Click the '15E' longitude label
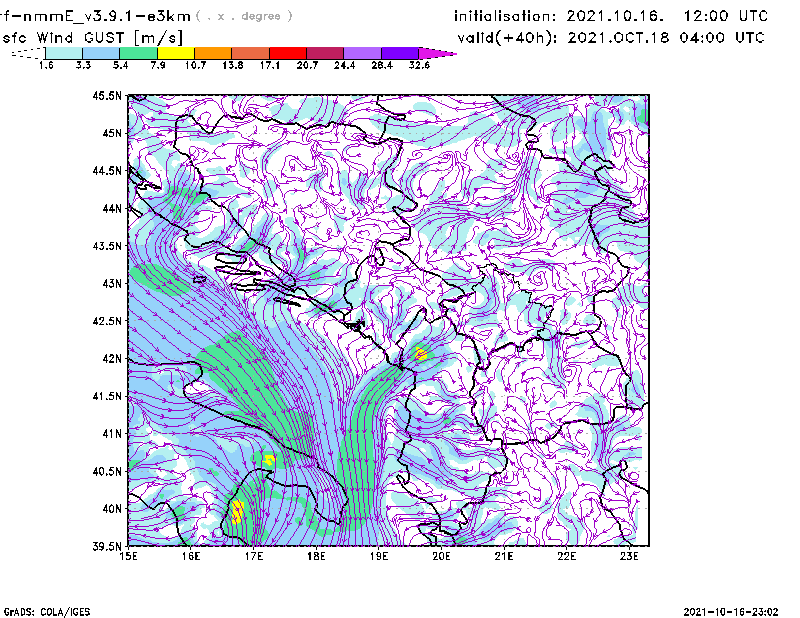Image resolution: width=800 pixels, height=618 pixels. click(128, 556)
